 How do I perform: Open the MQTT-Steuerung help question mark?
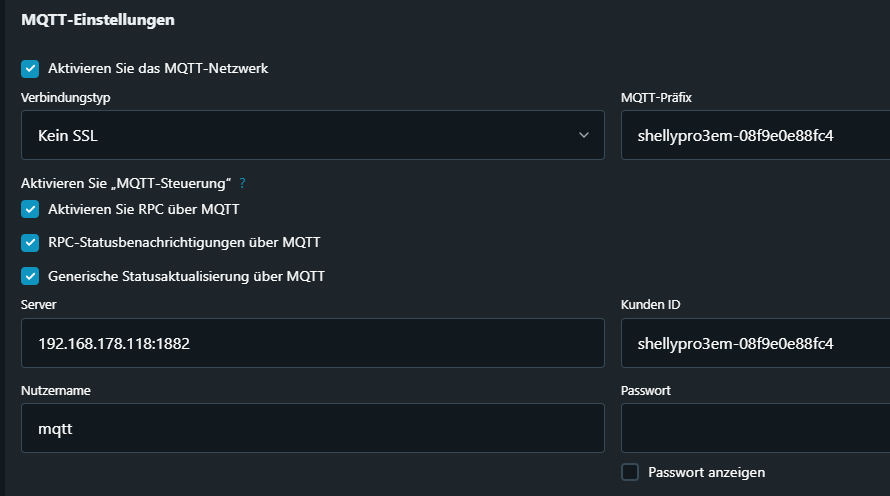(x=242, y=184)
